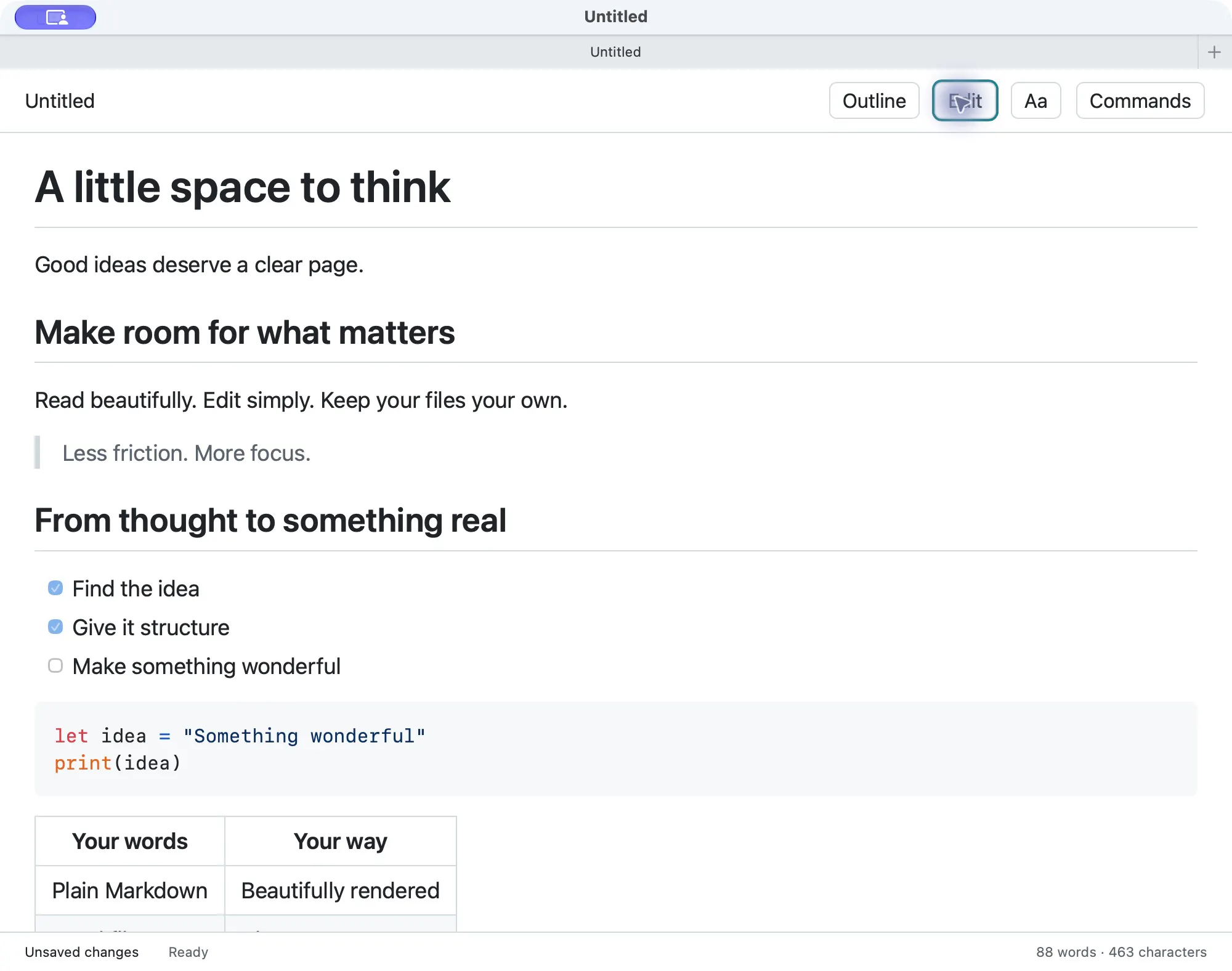The height and width of the screenshot is (971, 1232).
Task: Click the blockquote 'Less friction. More focus.'
Action: (x=187, y=453)
